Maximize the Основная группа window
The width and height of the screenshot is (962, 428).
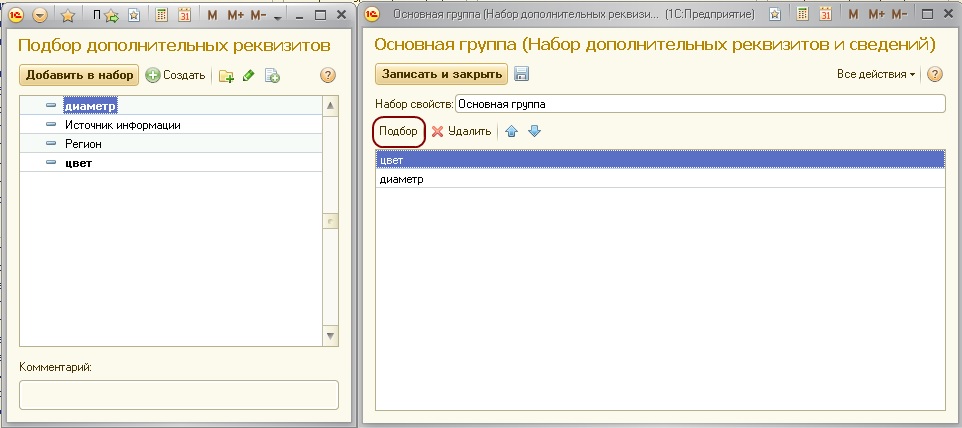[928, 15]
